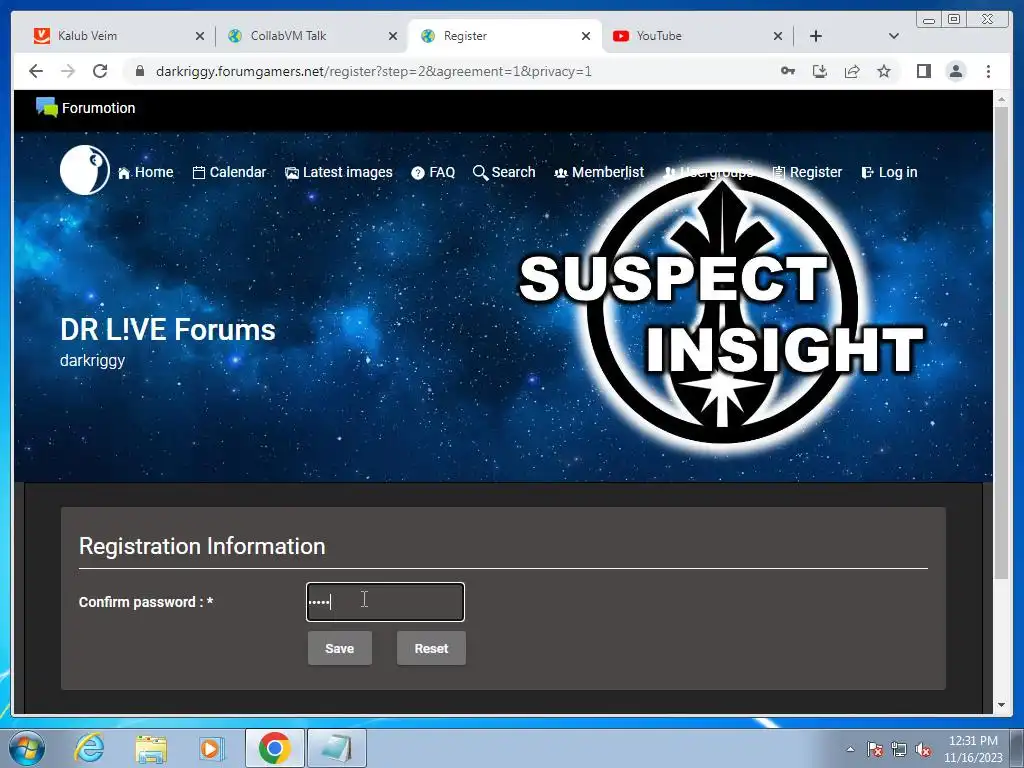
Task: Click the Register nav link
Action: click(x=807, y=172)
